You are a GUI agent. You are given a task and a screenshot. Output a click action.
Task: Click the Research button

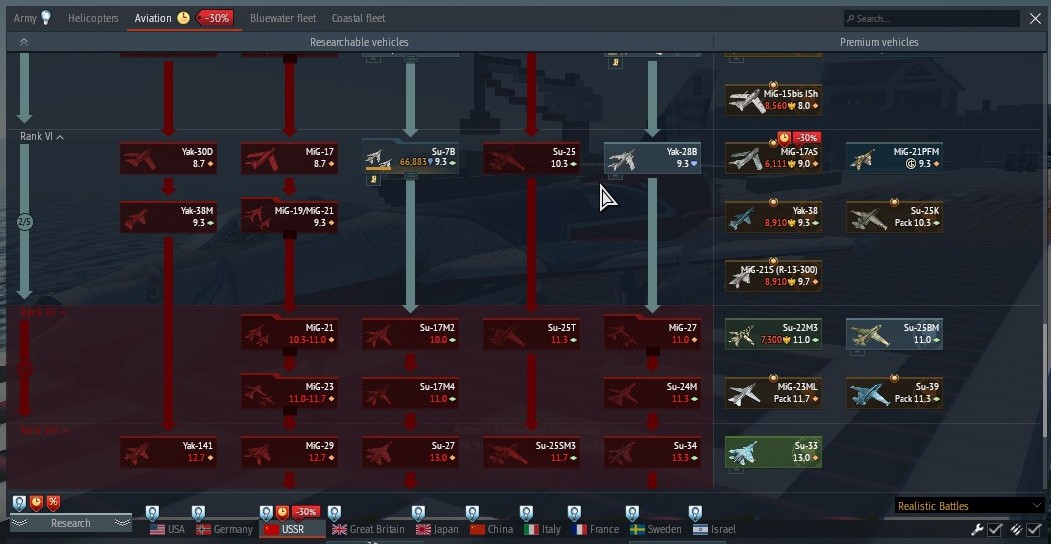click(x=70, y=523)
